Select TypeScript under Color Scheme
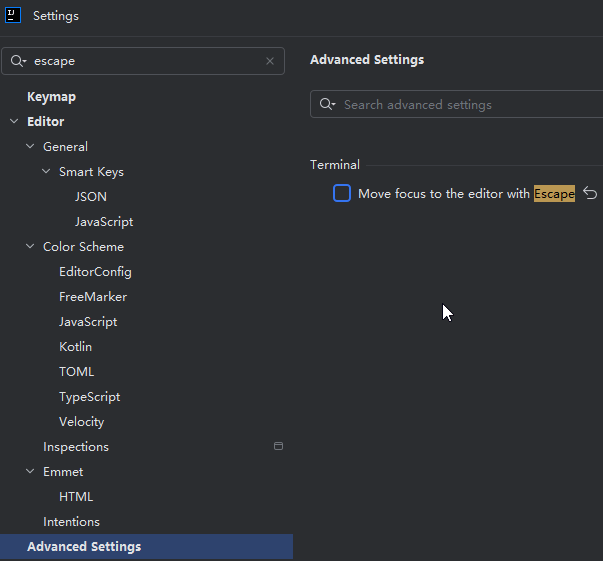 [x=89, y=397]
